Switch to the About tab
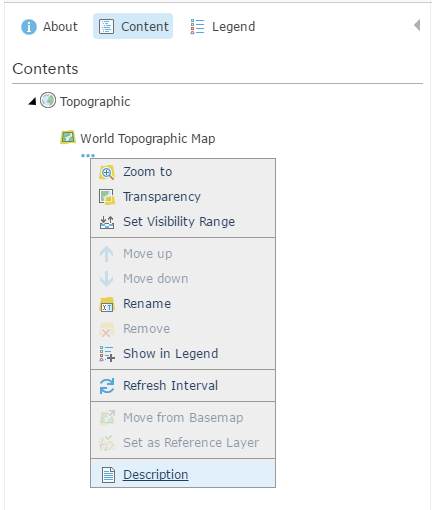 coord(49,26)
